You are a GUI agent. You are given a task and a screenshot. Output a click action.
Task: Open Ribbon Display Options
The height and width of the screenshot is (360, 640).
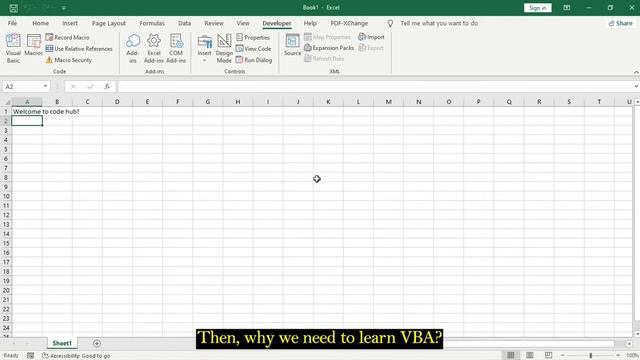coord(567,8)
